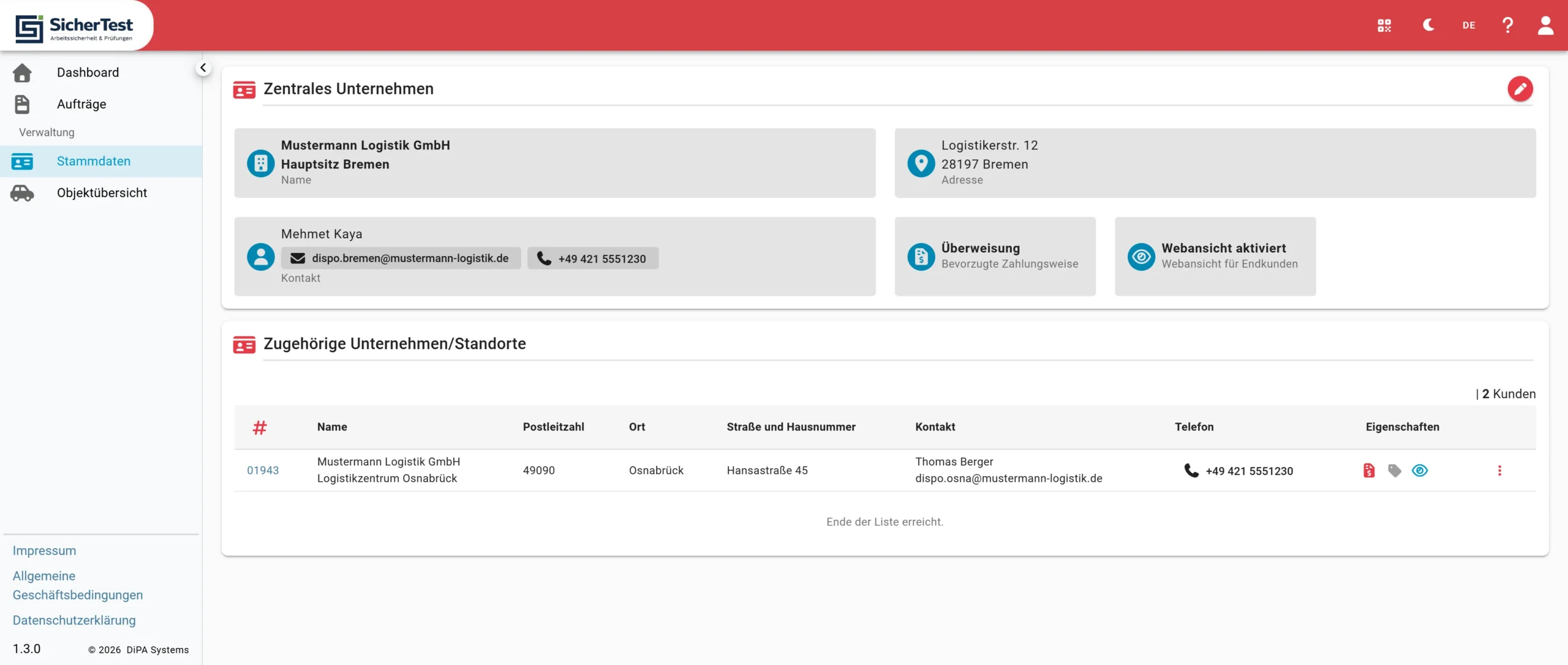Click the red invoice icon in Eigenschaften

[1368, 470]
